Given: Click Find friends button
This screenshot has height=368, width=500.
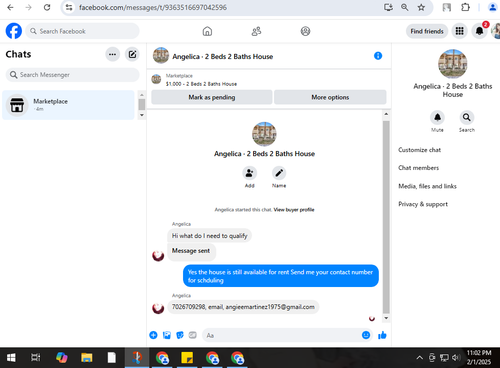Looking at the screenshot, I should (x=427, y=31).
